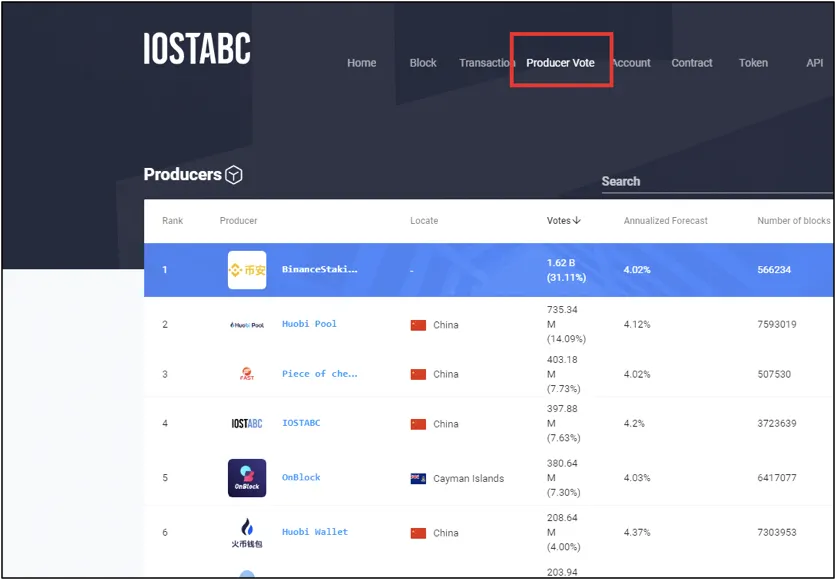836x580 pixels.
Task: Click the 735.34 M (14.09%) votes value
Action: click(x=566, y=325)
